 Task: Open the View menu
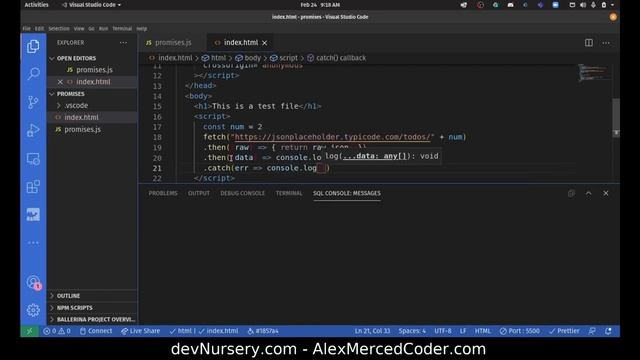pyautogui.click(x=79, y=29)
